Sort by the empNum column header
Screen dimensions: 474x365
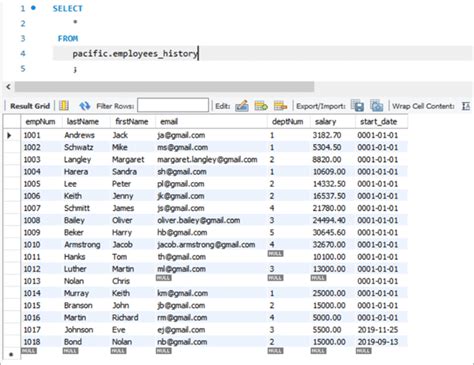41,122
